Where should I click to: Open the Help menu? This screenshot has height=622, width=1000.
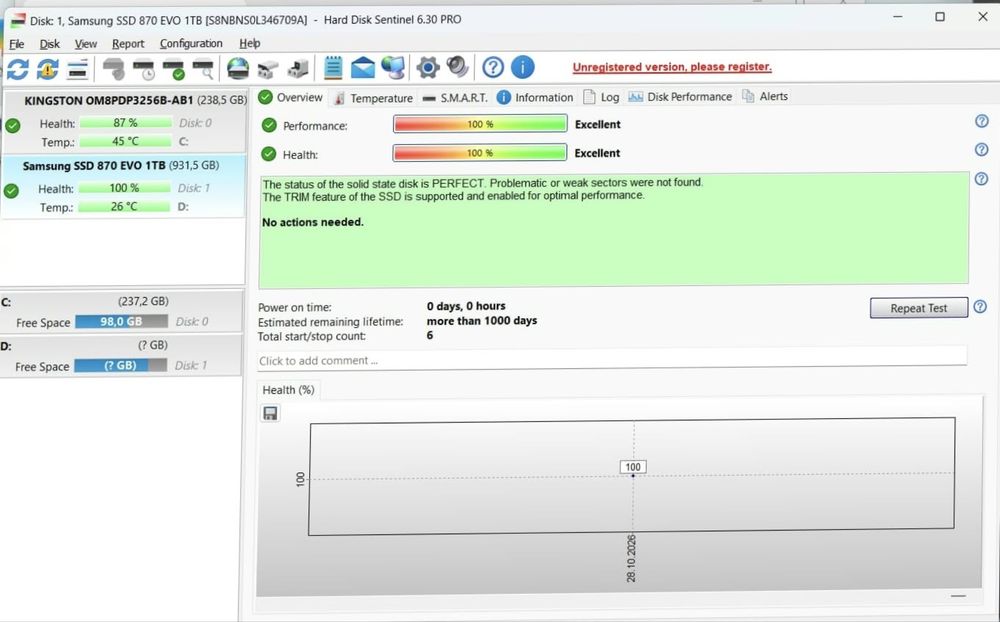(x=250, y=43)
